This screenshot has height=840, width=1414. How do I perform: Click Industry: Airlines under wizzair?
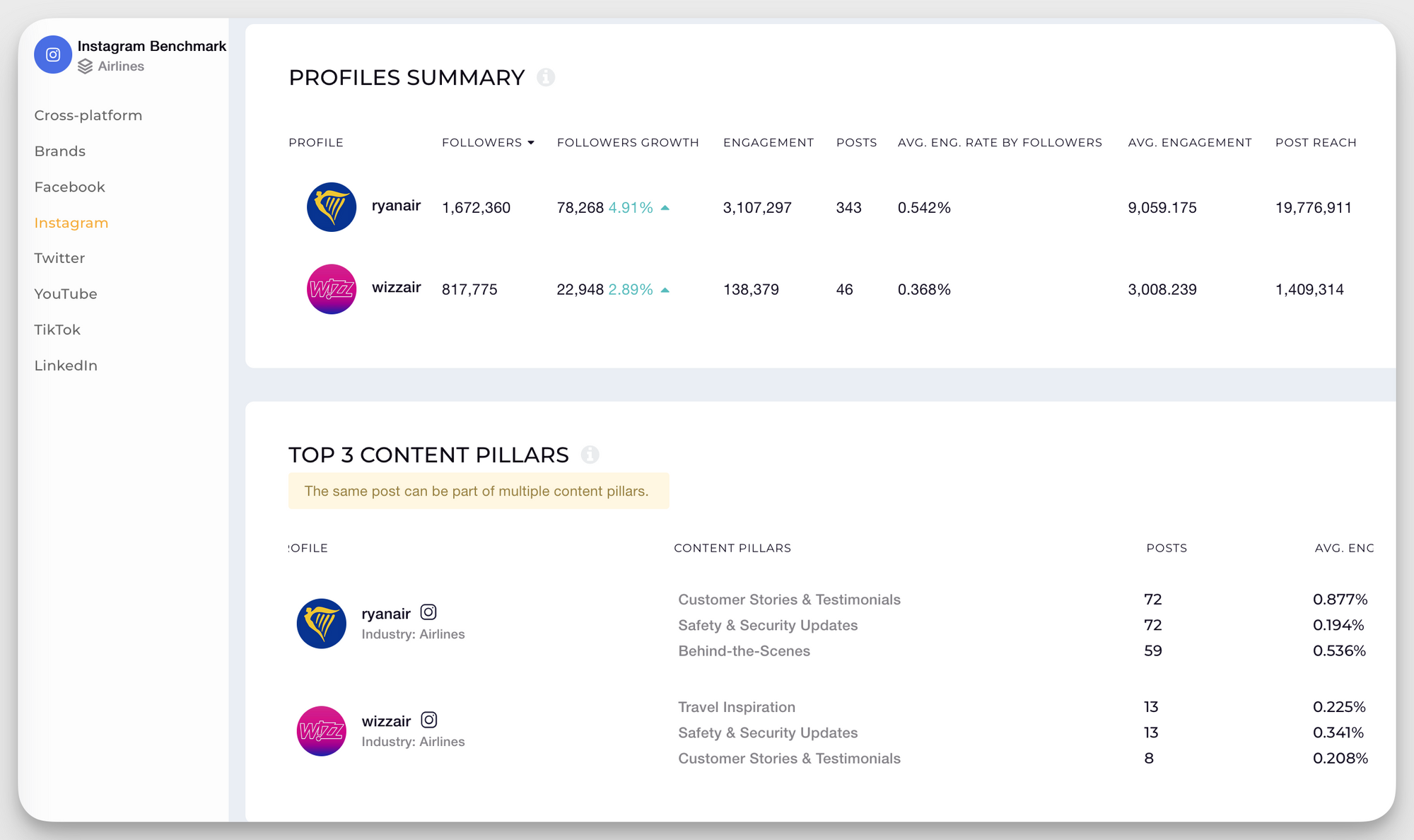[x=413, y=742]
